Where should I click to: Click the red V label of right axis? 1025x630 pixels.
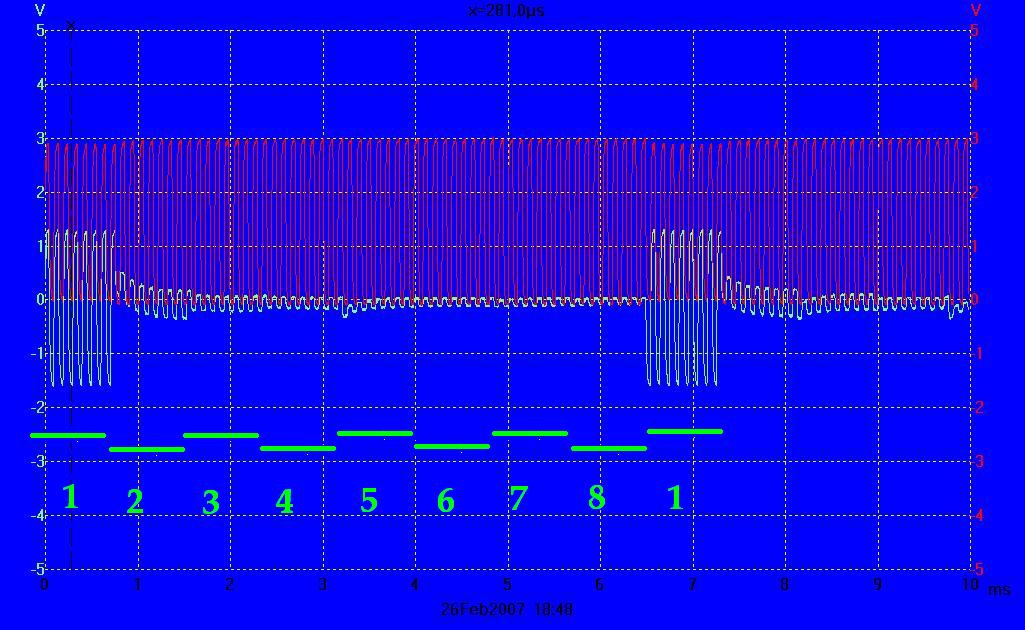[x=976, y=10]
